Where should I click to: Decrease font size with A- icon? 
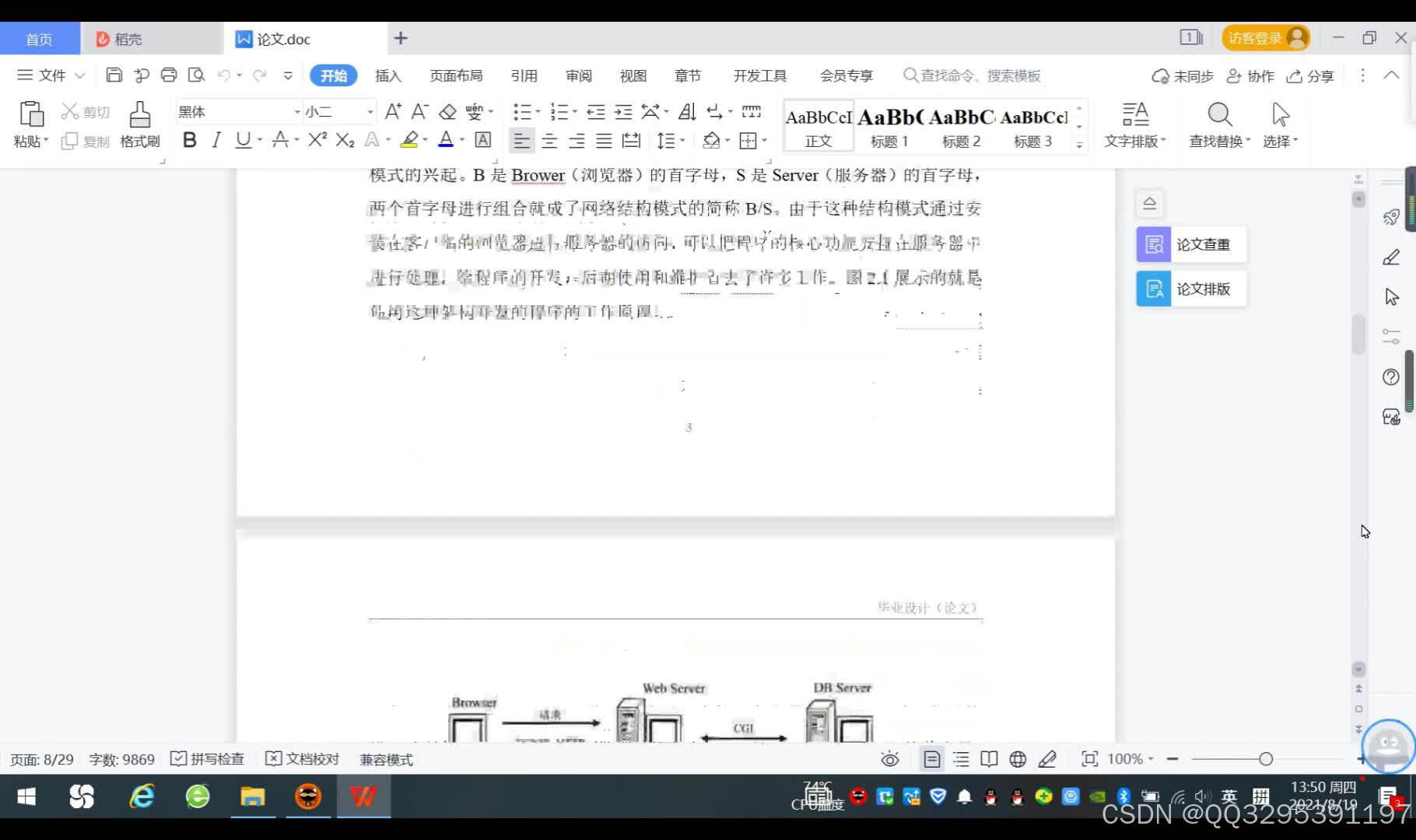[420, 112]
